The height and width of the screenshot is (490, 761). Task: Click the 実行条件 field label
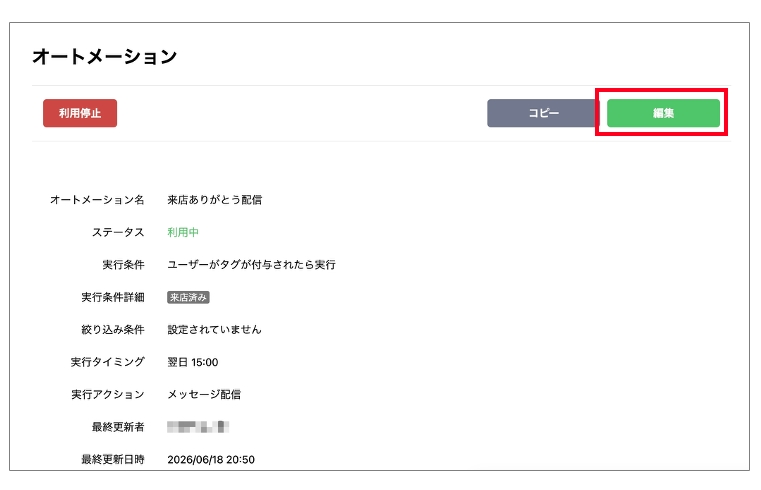coord(123,265)
